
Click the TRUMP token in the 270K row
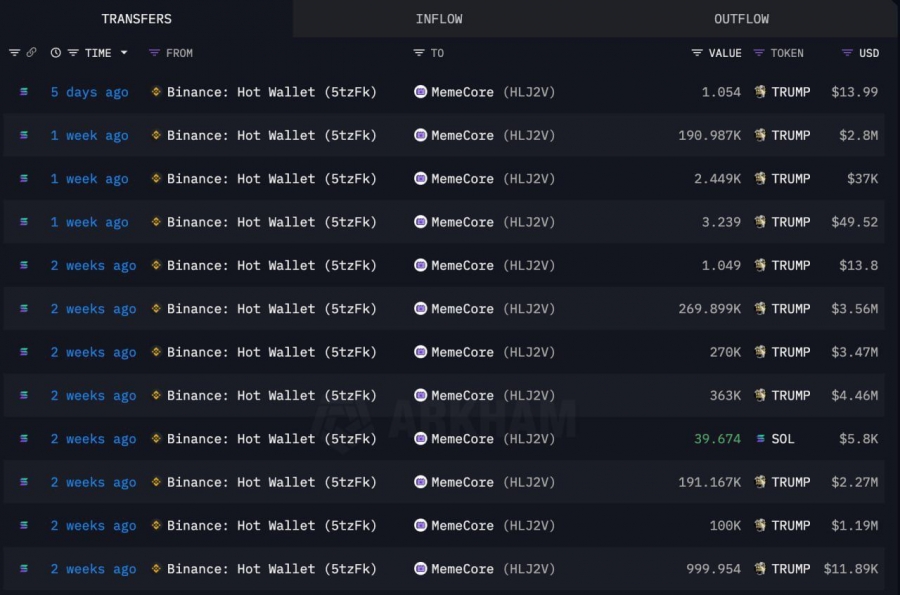coord(790,352)
